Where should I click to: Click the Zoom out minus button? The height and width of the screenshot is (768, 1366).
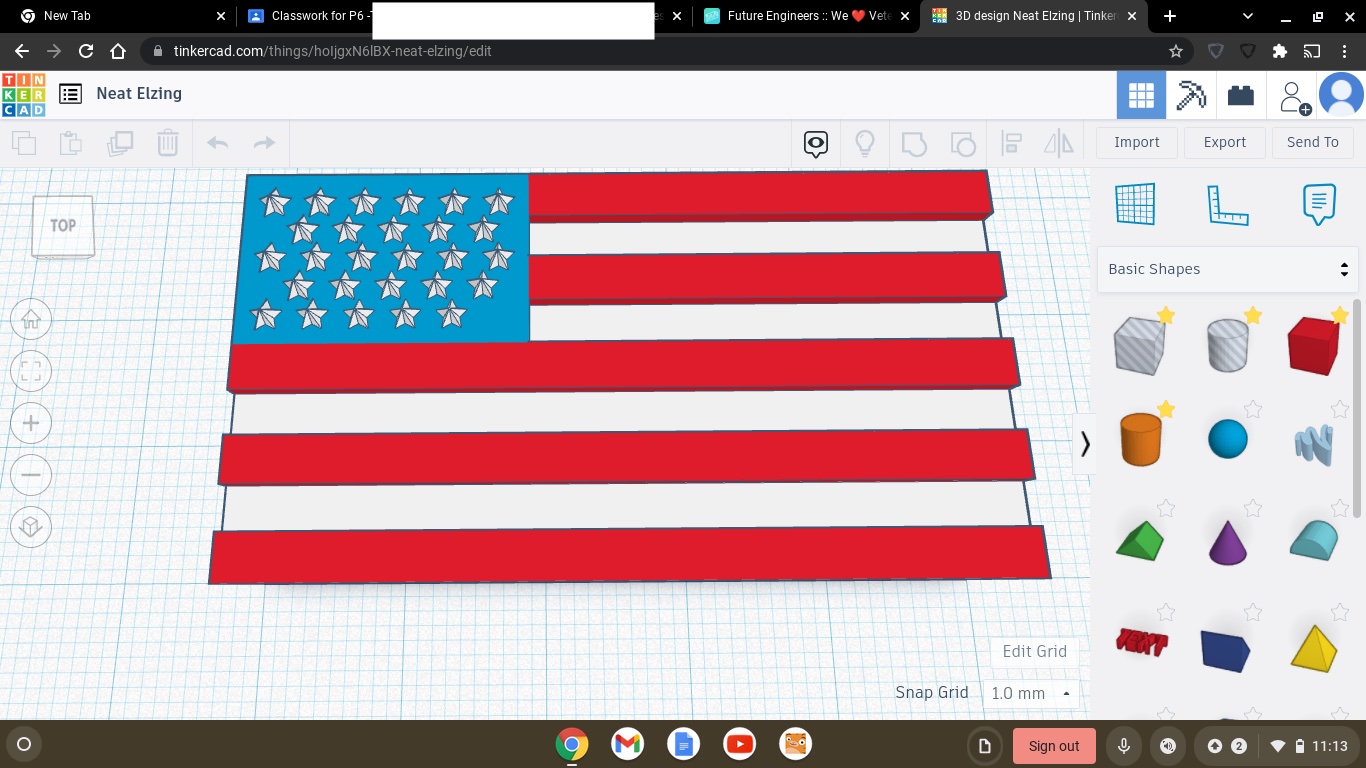tap(31, 475)
